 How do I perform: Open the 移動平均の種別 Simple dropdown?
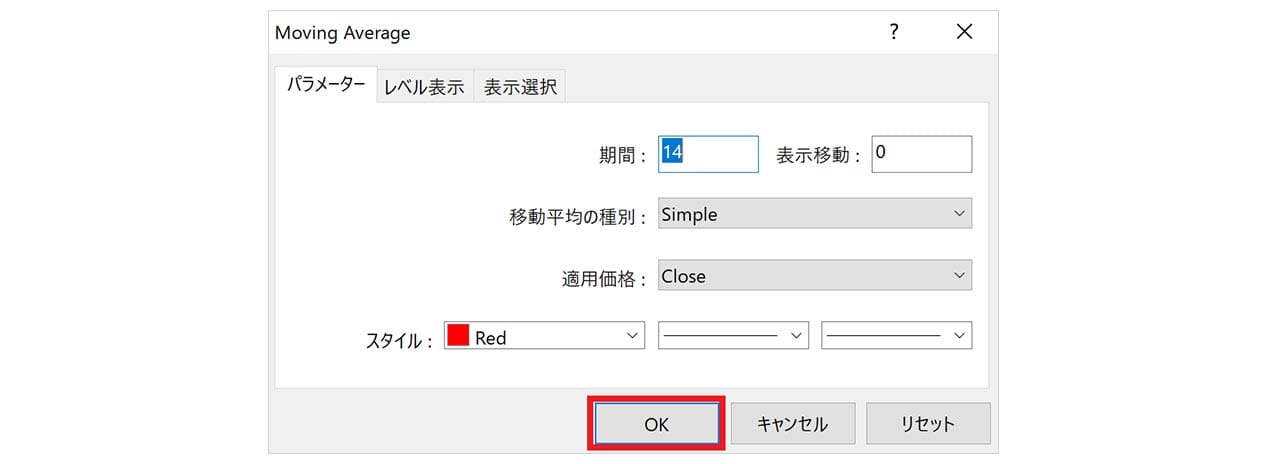815,214
